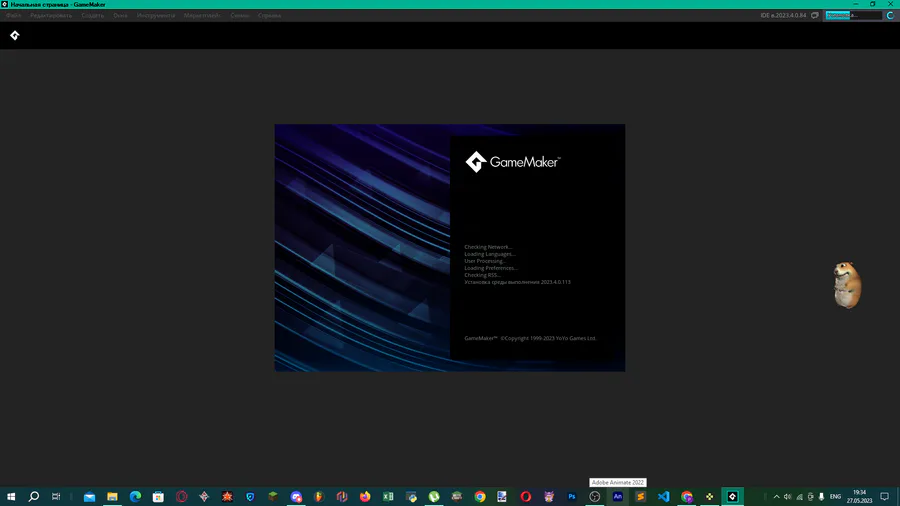Open the Файл menu
The height and width of the screenshot is (506, 900).
[13, 15]
